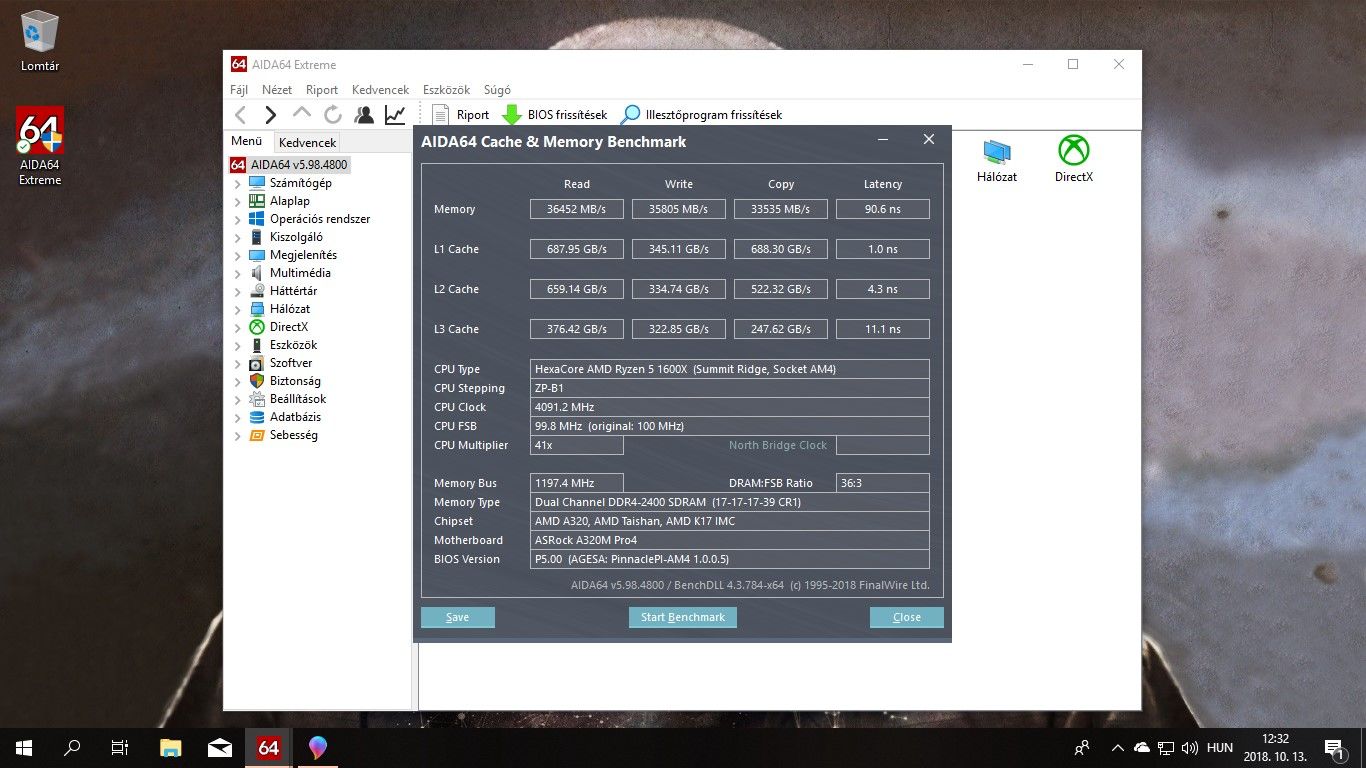
Task: Expand the Háttértár node chevron
Action: point(237,292)
